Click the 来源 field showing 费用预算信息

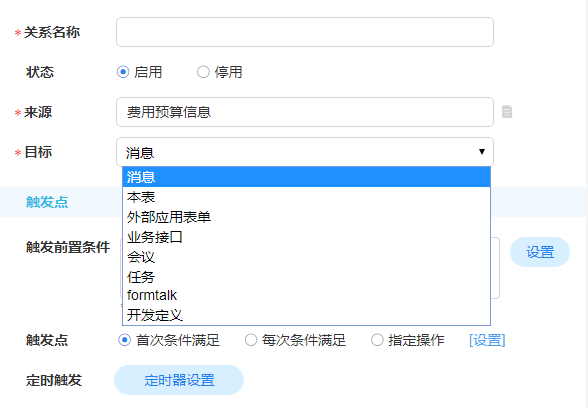coord(305,112)
